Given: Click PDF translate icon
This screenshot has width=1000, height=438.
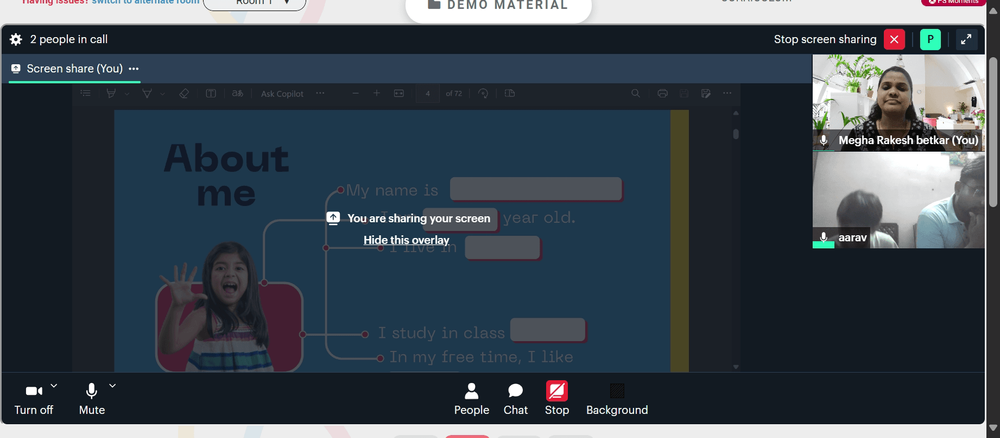Looking at the screenshot, I should 237,94.
